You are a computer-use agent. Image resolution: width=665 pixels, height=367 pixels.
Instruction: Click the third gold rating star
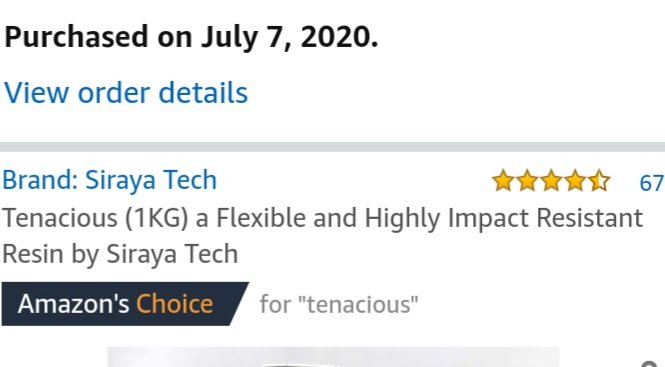pos(551,180)
